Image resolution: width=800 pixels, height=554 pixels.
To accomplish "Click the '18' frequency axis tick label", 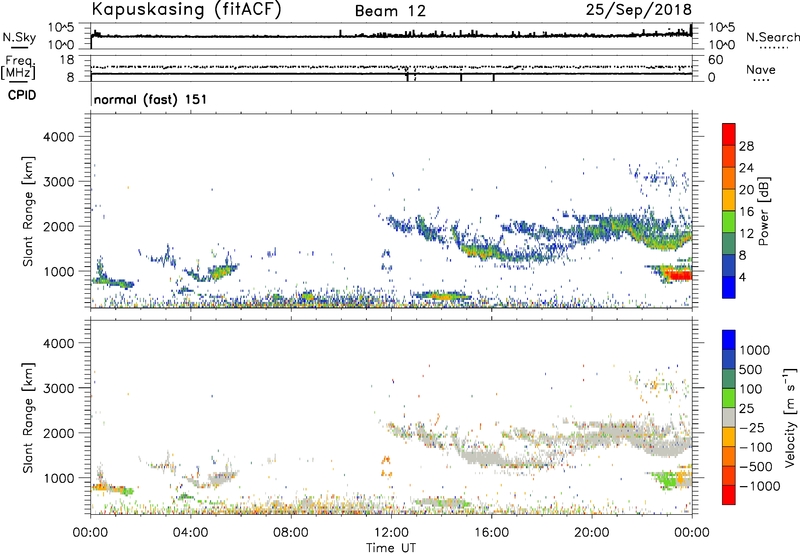I will click(66, 60).
